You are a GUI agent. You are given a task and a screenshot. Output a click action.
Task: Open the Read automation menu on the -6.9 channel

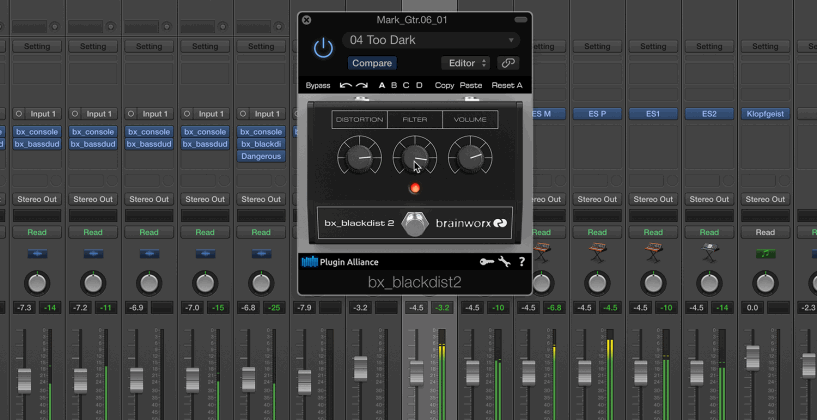[x=149, y=232]
